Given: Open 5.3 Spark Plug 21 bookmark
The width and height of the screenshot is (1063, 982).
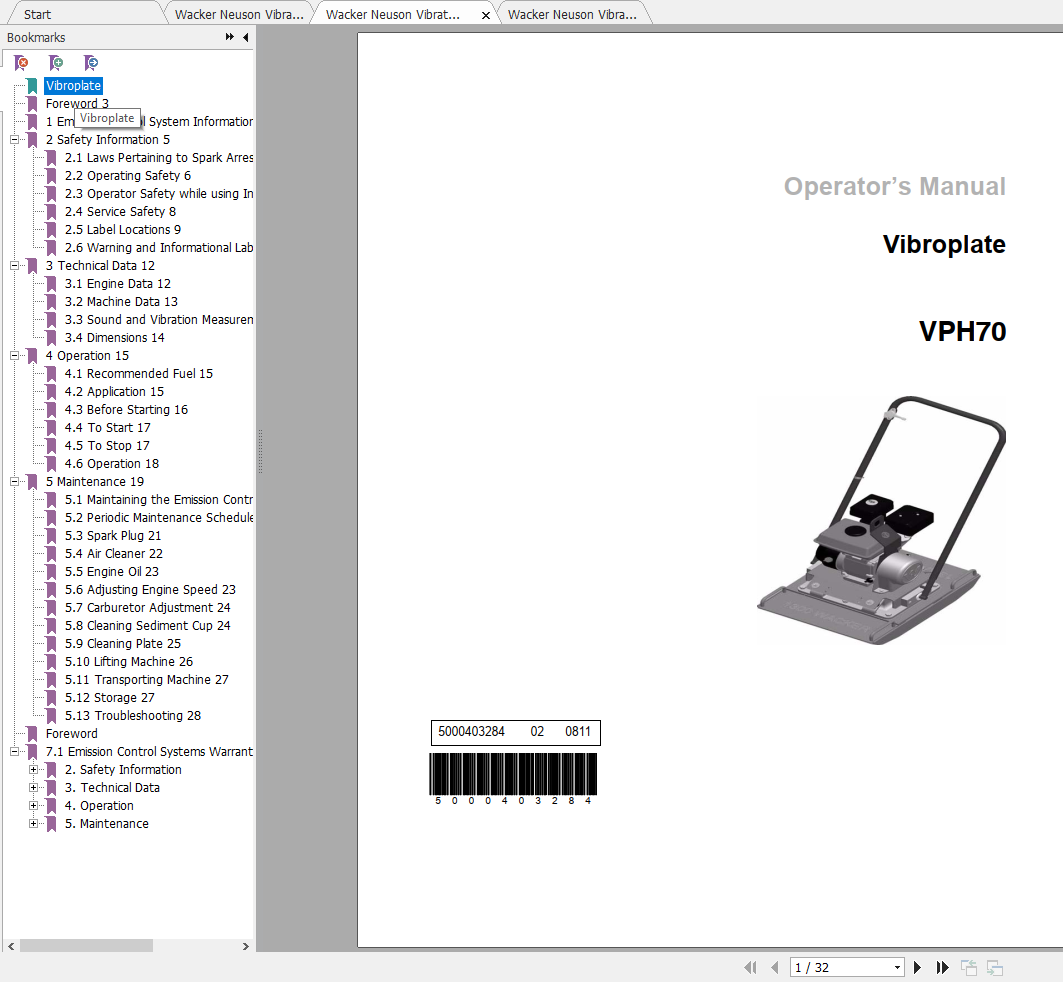Looking at the screenshot, I should pyautogui.click(x=113, y=535).
